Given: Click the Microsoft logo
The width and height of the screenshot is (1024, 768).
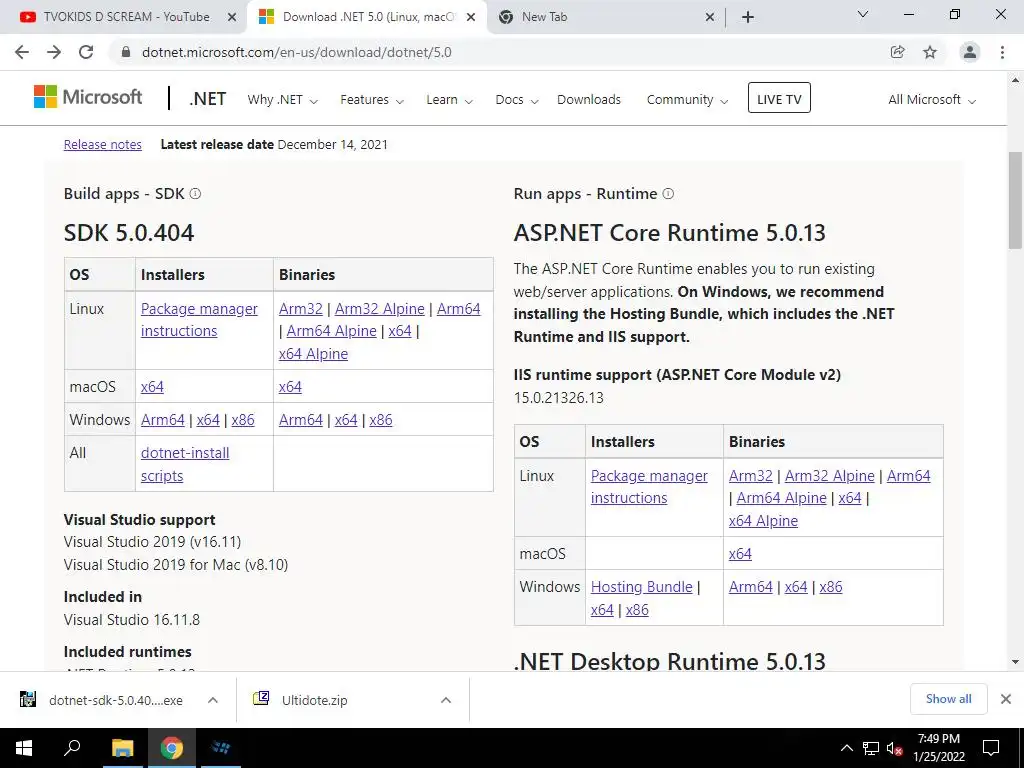Looking at the screenshot, I should click(88, 97).
